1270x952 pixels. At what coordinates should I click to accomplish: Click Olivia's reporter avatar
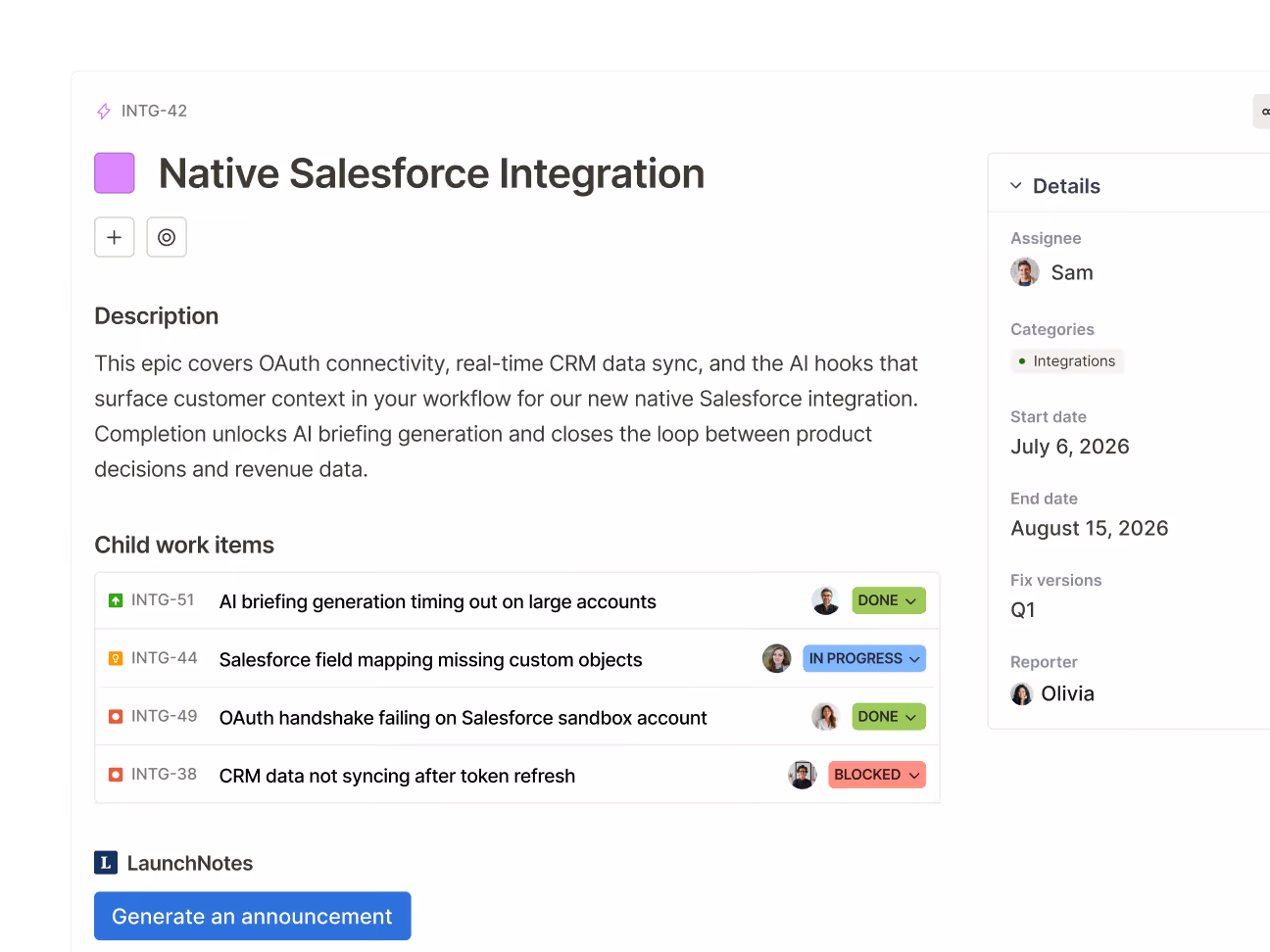click(1021, 694)
